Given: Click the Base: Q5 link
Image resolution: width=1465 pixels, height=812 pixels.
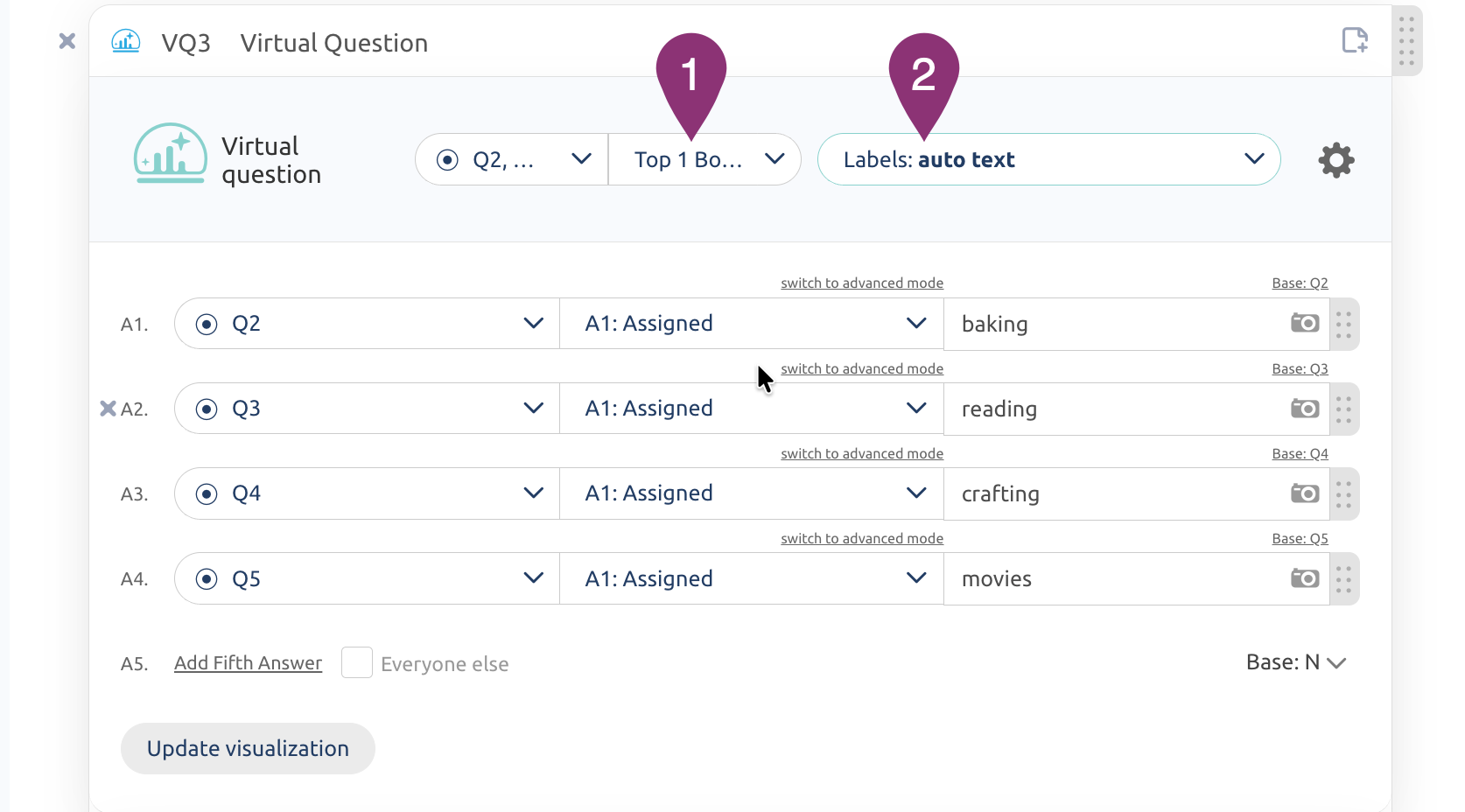Looking at the screenshot, I should (1300, 538).
